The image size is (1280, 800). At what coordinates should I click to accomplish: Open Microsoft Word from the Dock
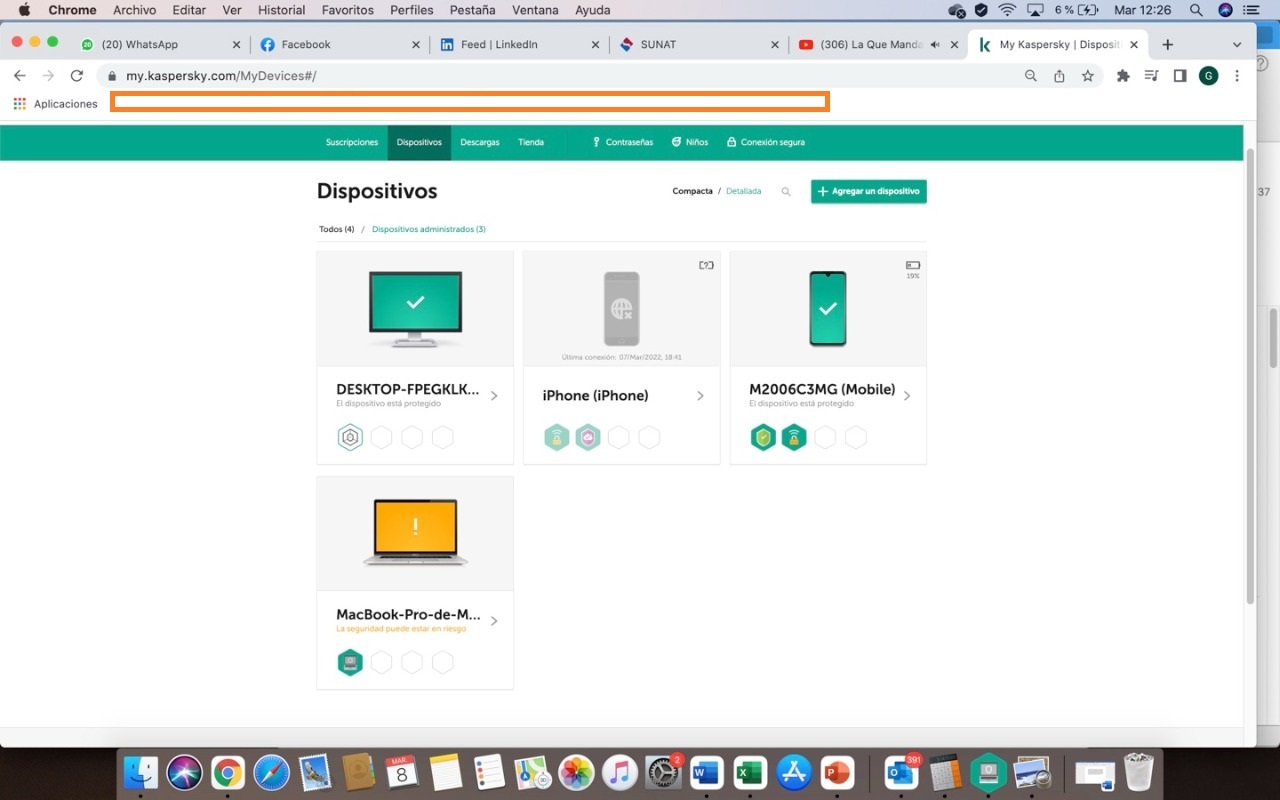point(706,773)
